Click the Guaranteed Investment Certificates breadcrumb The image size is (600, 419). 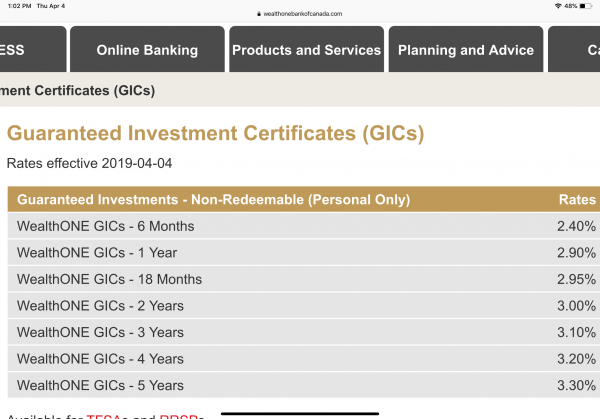click(x=78, y=90)
